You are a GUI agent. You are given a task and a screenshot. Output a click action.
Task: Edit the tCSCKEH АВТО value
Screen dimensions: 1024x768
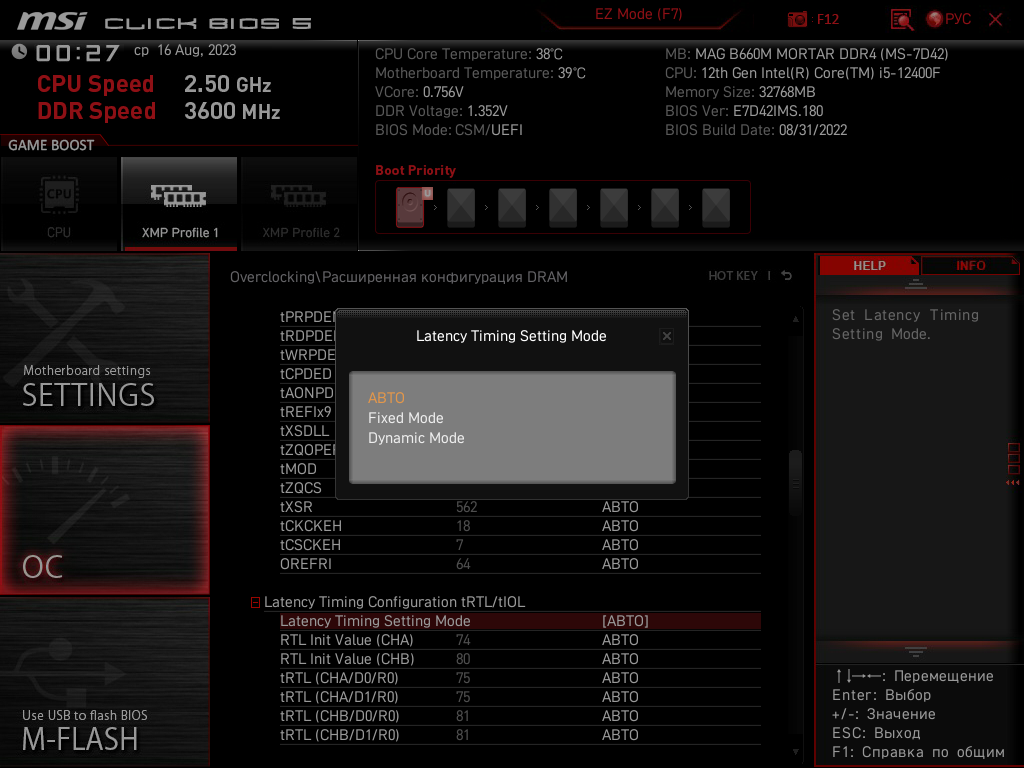pyautogui.click(x=620, y=545)
